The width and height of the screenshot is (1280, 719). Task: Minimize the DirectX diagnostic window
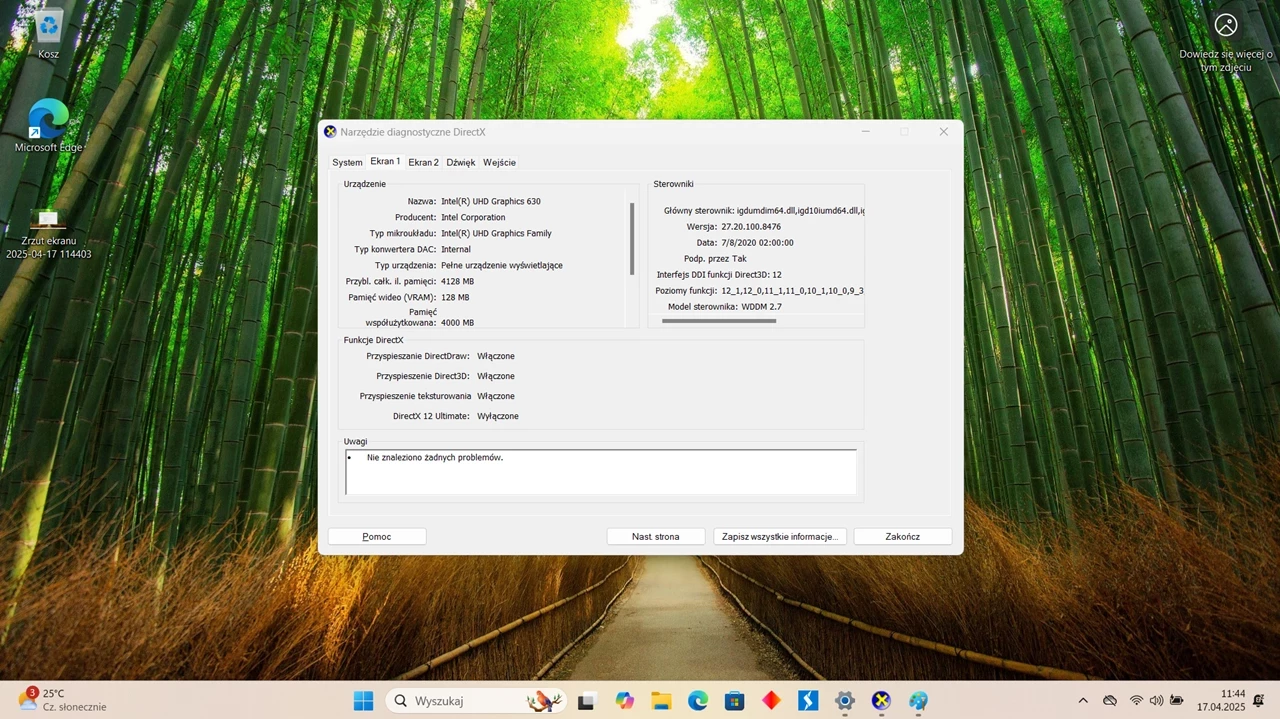point(866,131)
